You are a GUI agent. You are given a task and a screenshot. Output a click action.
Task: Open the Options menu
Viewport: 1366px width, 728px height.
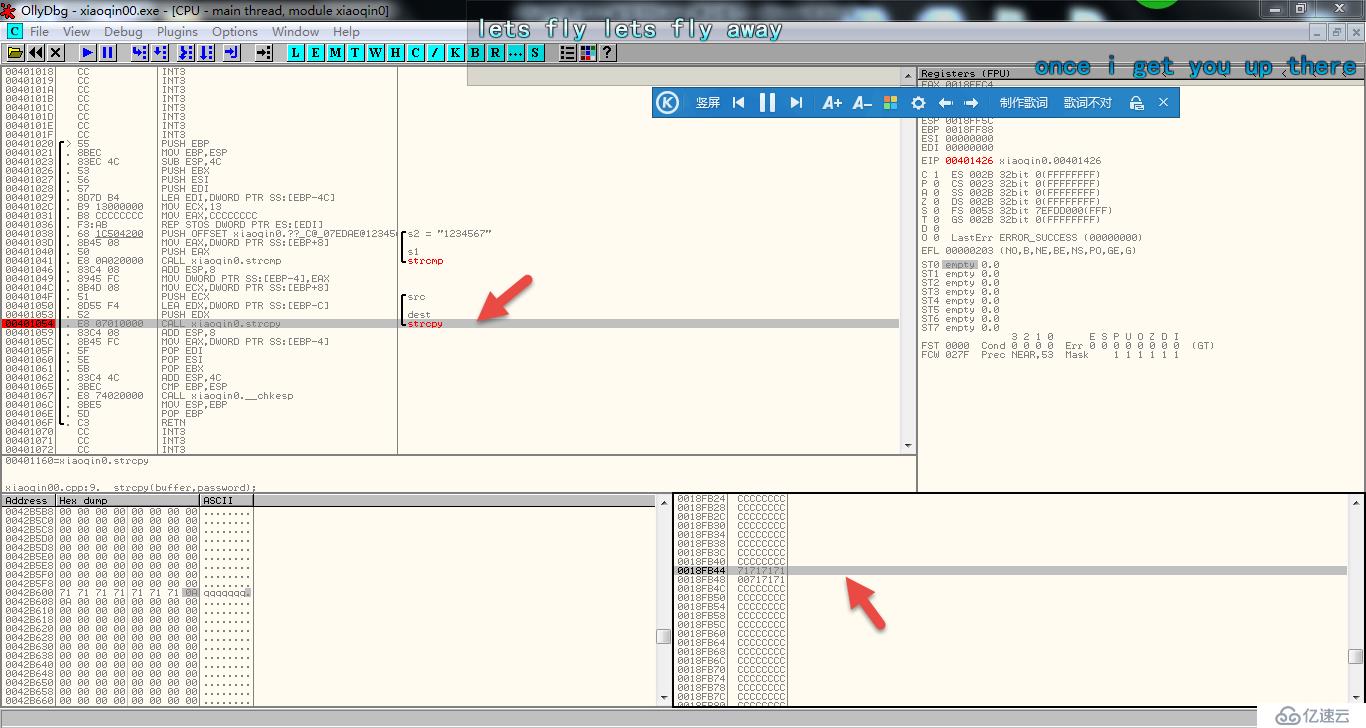point(235,31)
